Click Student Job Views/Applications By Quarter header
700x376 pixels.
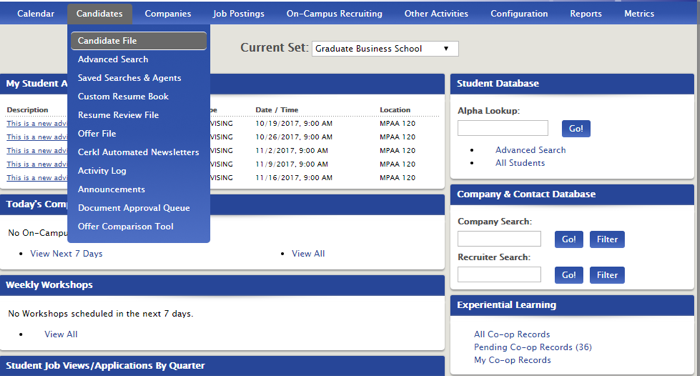(222, 366)
